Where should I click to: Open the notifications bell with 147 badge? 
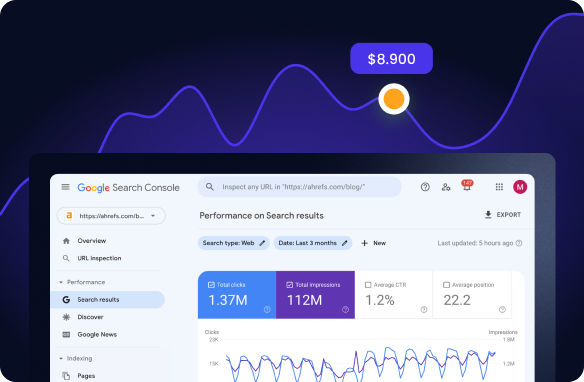coord(467,186)
